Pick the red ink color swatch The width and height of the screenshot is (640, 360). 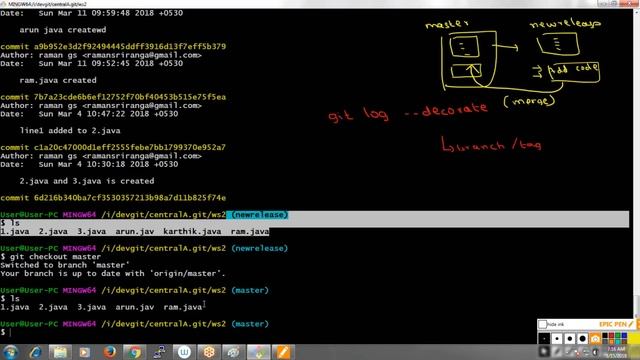[x=611, y=335]
